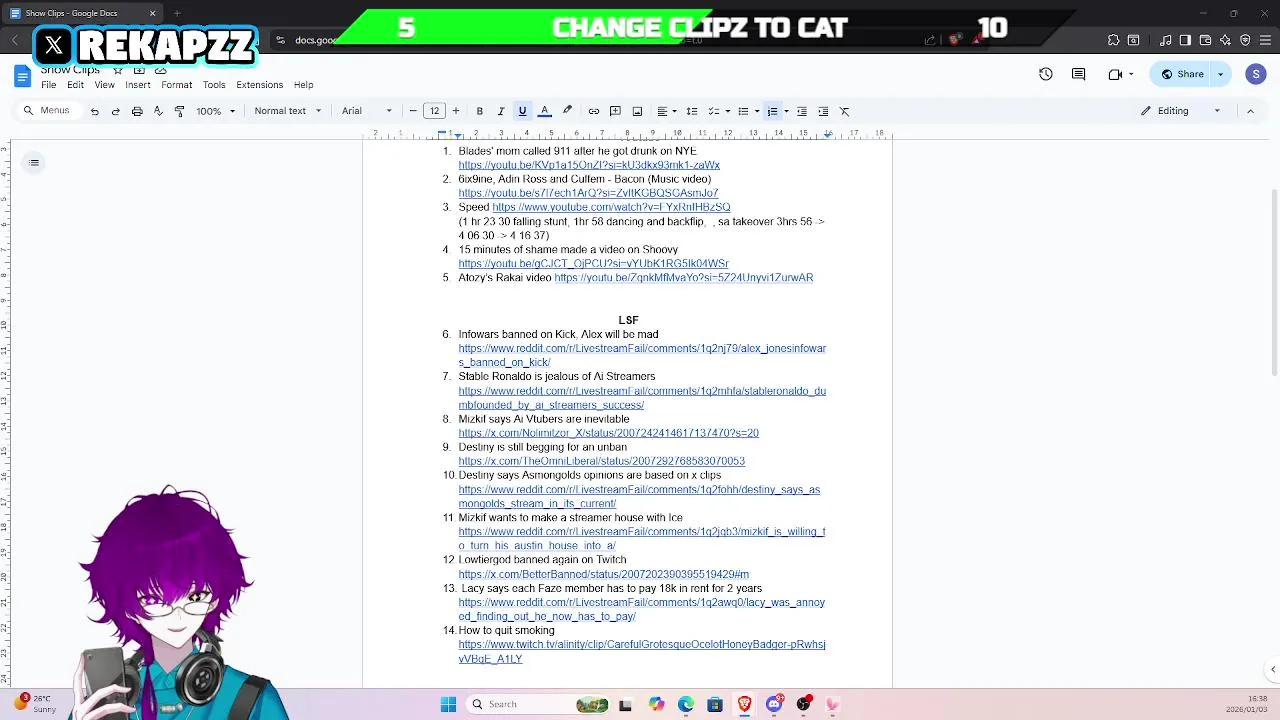
Task: Open the File menu
Action: point(48,85)
